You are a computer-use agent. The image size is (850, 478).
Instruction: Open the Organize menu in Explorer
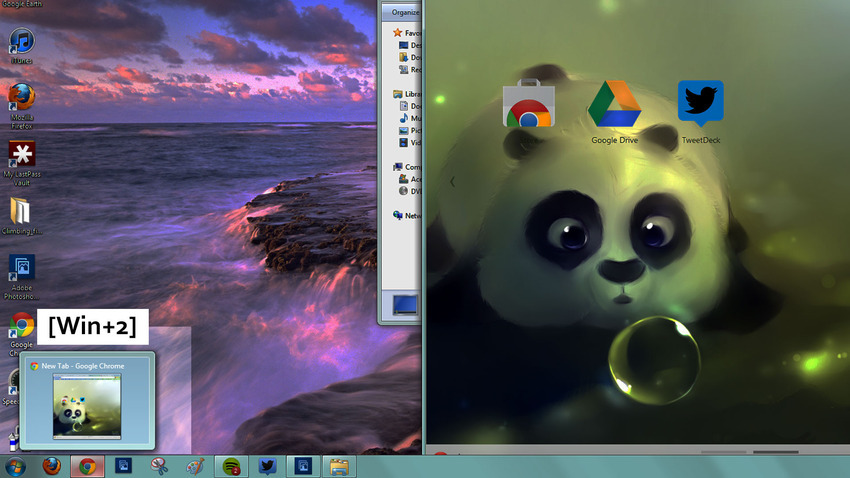tap(405, 12)
